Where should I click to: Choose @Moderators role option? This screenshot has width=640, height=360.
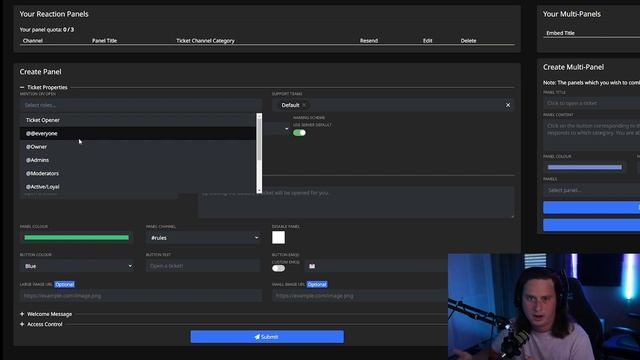pos(138,173)
